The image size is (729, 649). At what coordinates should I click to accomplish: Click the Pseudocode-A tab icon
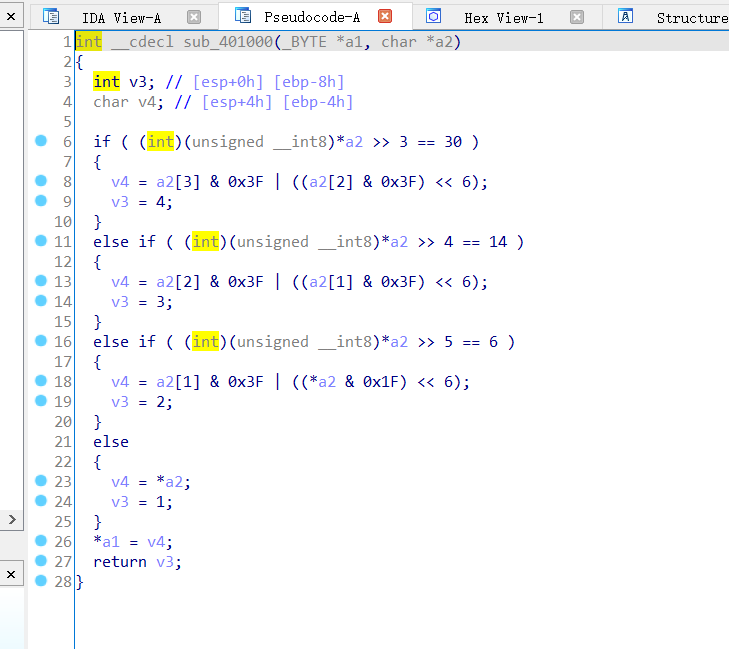point(242,16)
